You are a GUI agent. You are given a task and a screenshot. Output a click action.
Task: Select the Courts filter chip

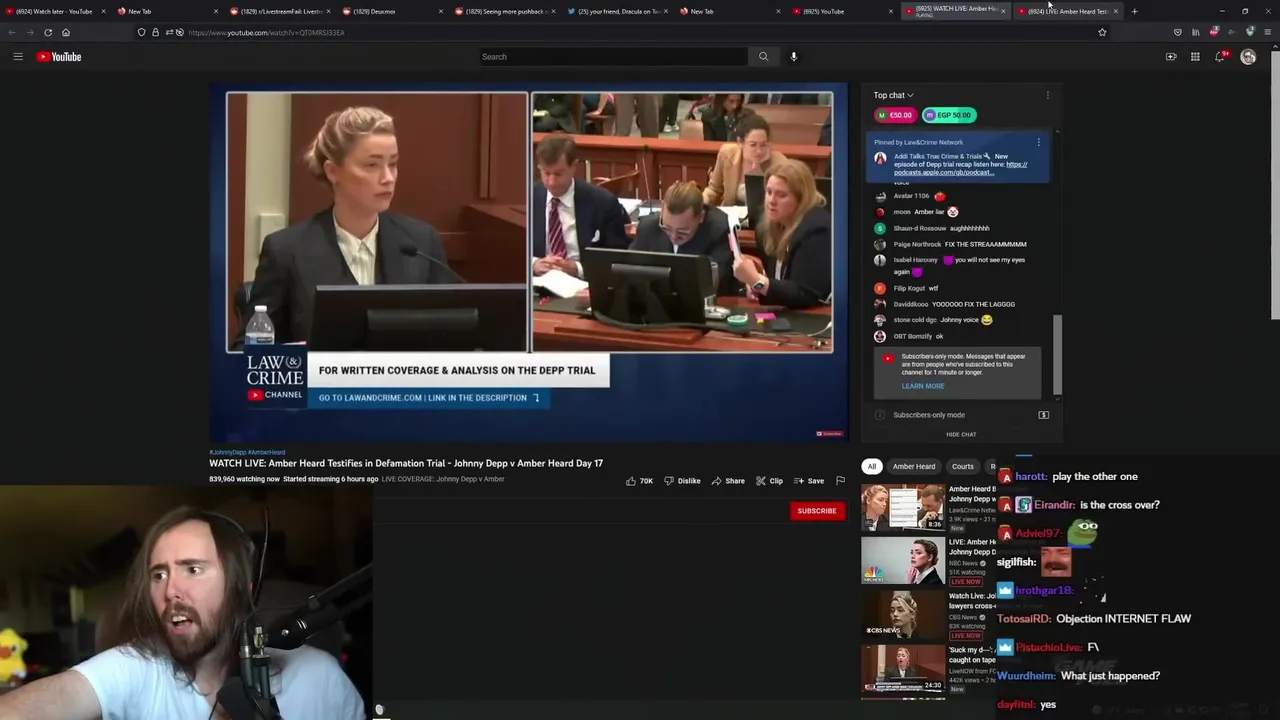(x=963, y=466)
